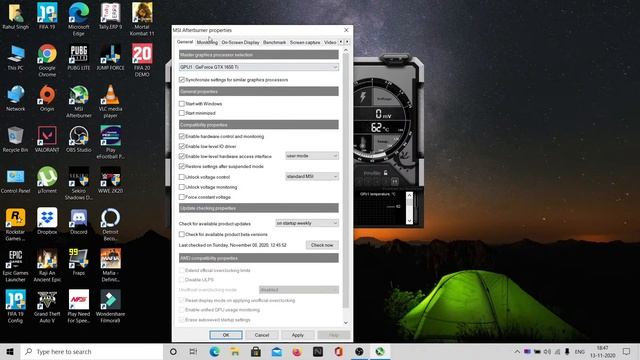This screenshot has height=360, width=640.
Task: Open the MSI Afterburner desktop shortcut
Action: [x=78, y=102]
